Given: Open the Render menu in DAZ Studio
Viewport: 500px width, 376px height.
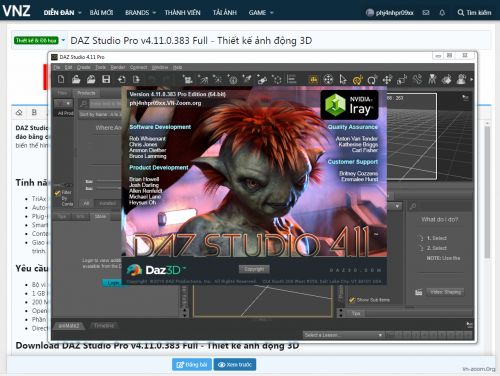Looking at the screenshot, I should [x=118, y=67].
